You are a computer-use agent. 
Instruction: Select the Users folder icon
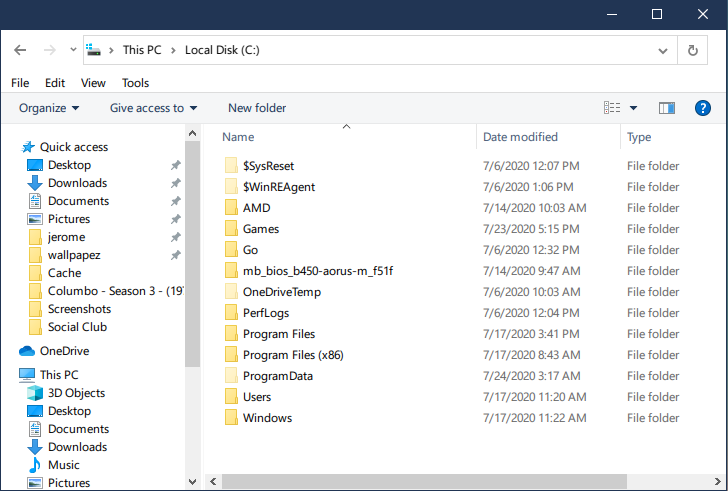coord(231,396)
